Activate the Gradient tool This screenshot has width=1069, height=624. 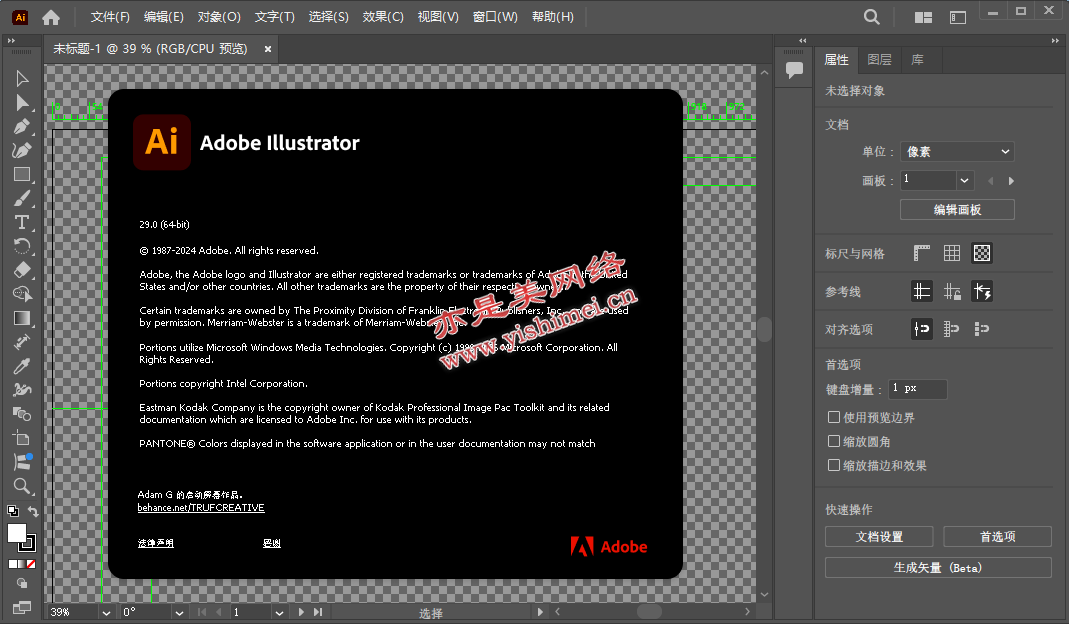tap(22, 318)
